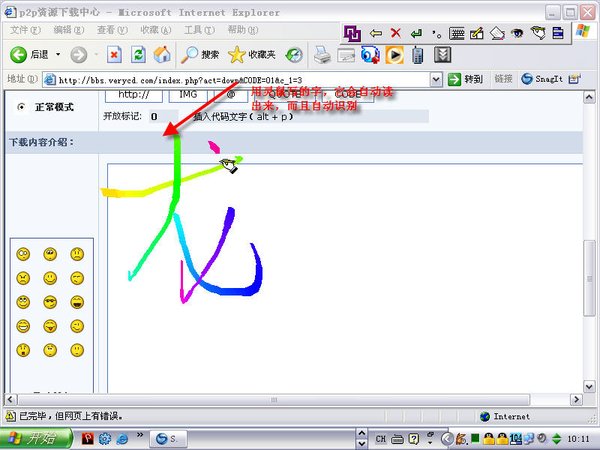Refresh the page with the toolbar icon
Image resolution: width=600 pixels, height=450 pixels.
[x=137, y=54]
